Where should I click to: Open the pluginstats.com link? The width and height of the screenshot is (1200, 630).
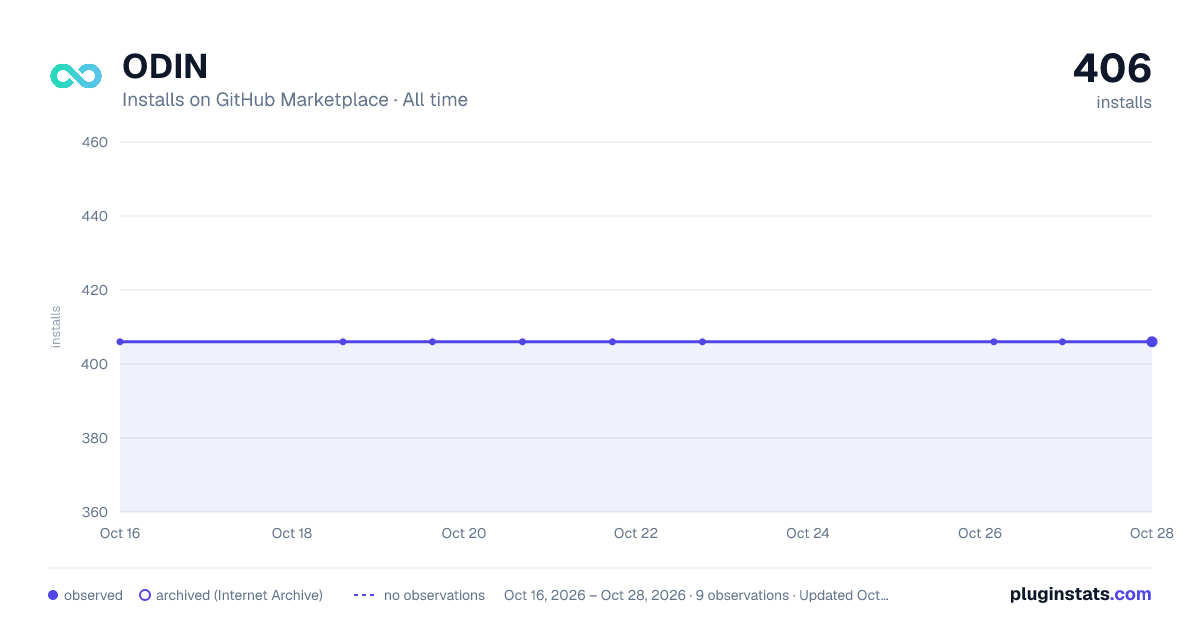point(1080,594)
